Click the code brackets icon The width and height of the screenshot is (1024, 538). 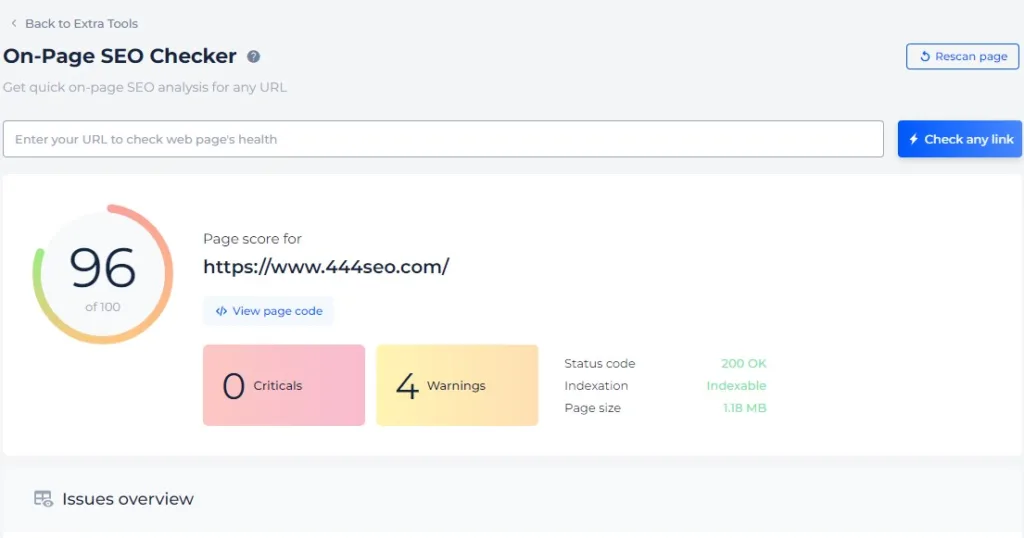click(x=221, y=311)
